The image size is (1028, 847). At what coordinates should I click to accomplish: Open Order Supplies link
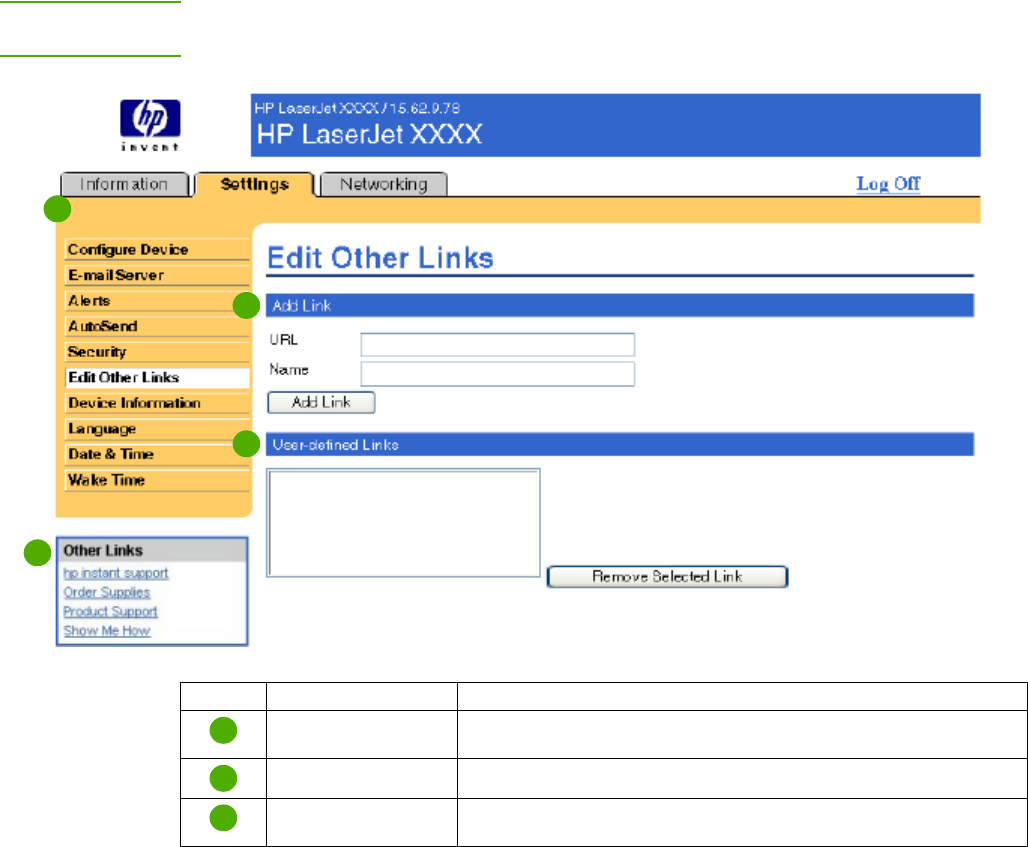[x=107, y=592]
